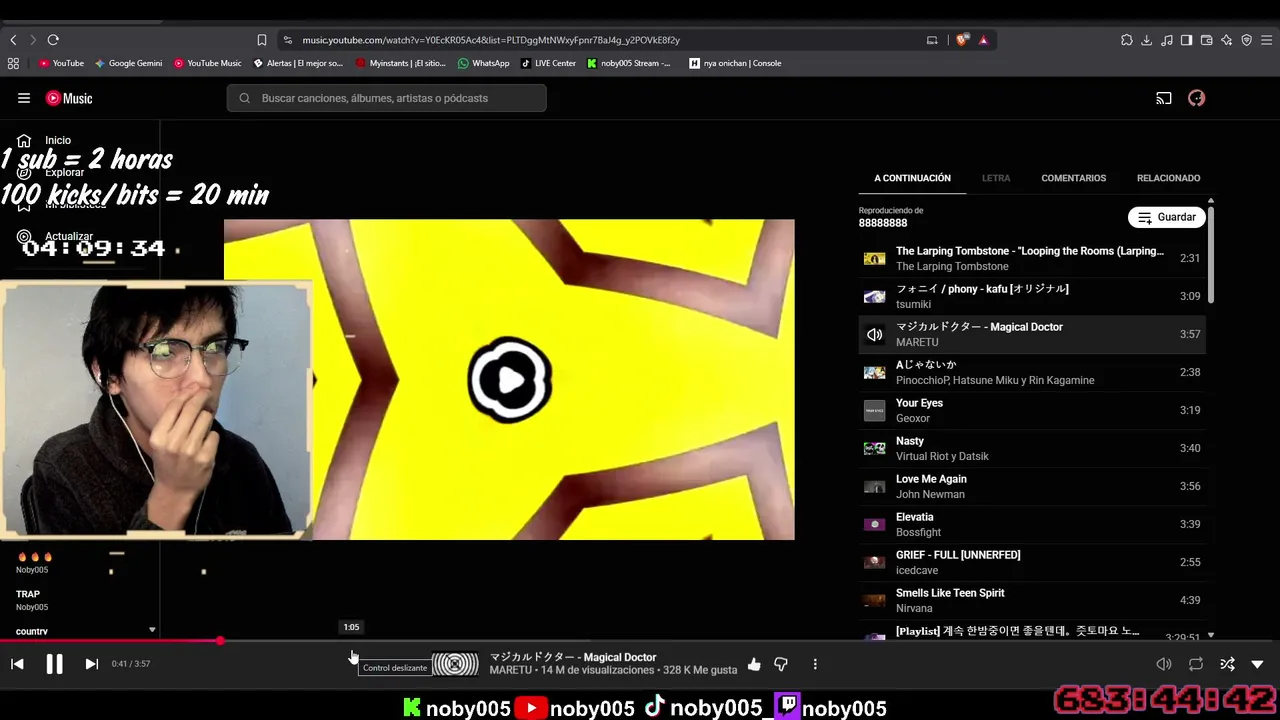Open artist link tsumiki in queue
1280x720 pixels.
click(x=913, y=304)
